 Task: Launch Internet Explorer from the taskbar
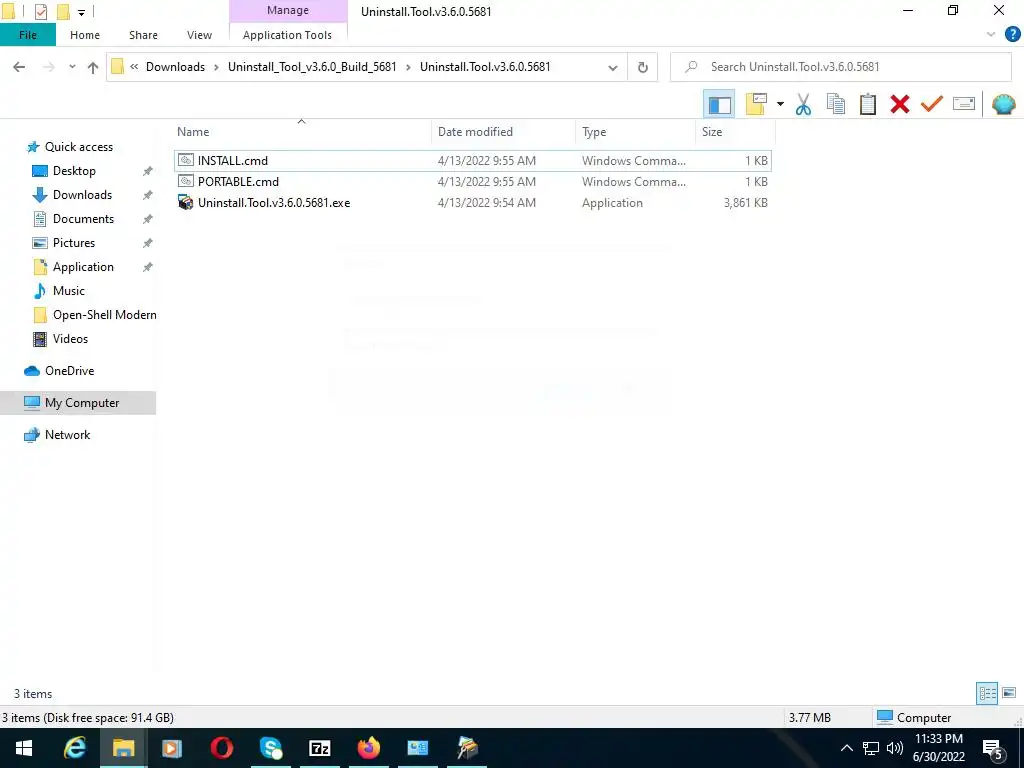(75, 748)
